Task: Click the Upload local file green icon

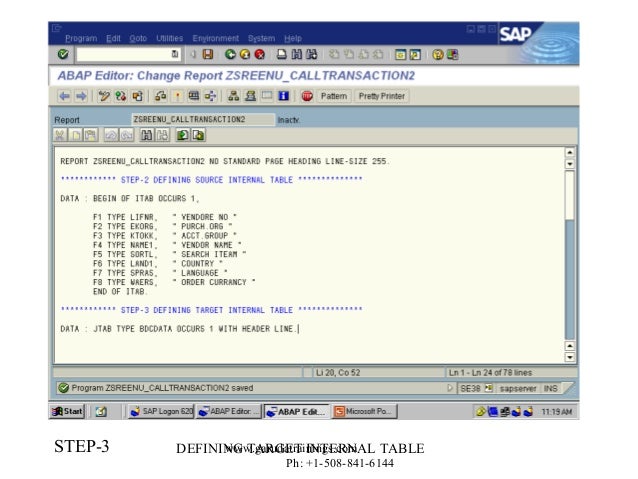Action: coord(182,135)
